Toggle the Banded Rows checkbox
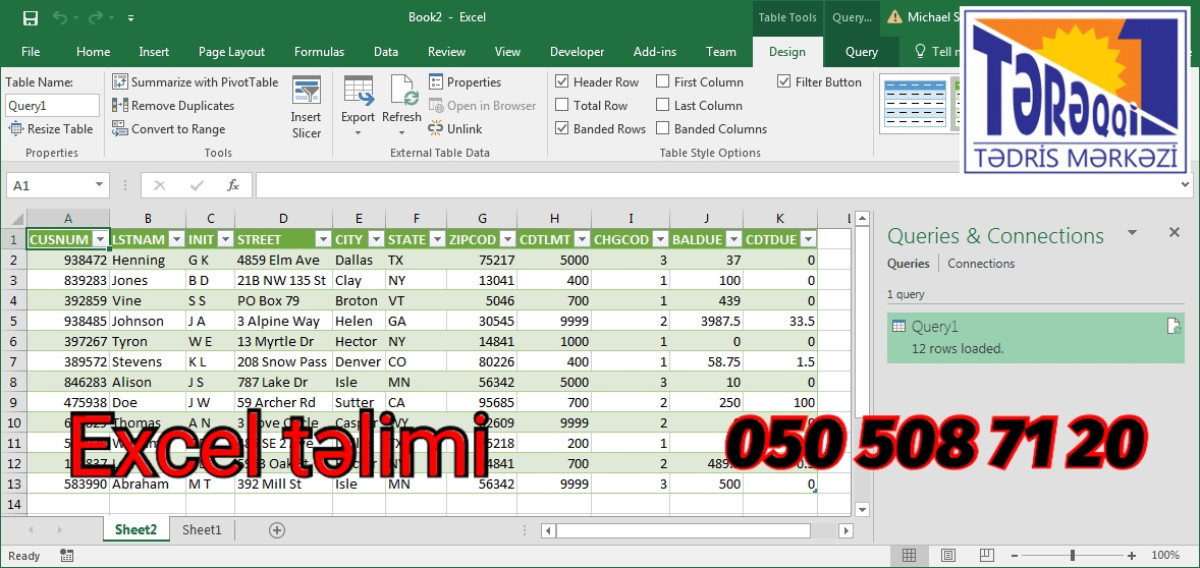 [x=562, y=128]
